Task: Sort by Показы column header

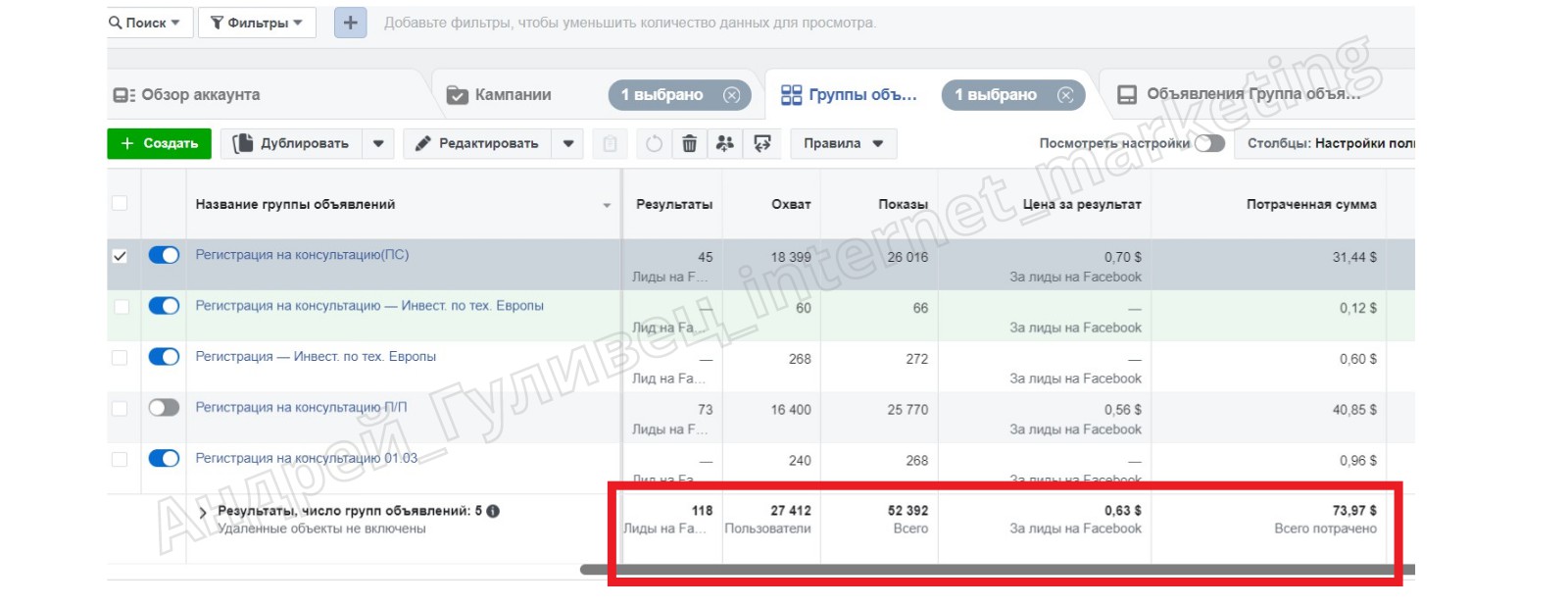Action: (903, 204)
